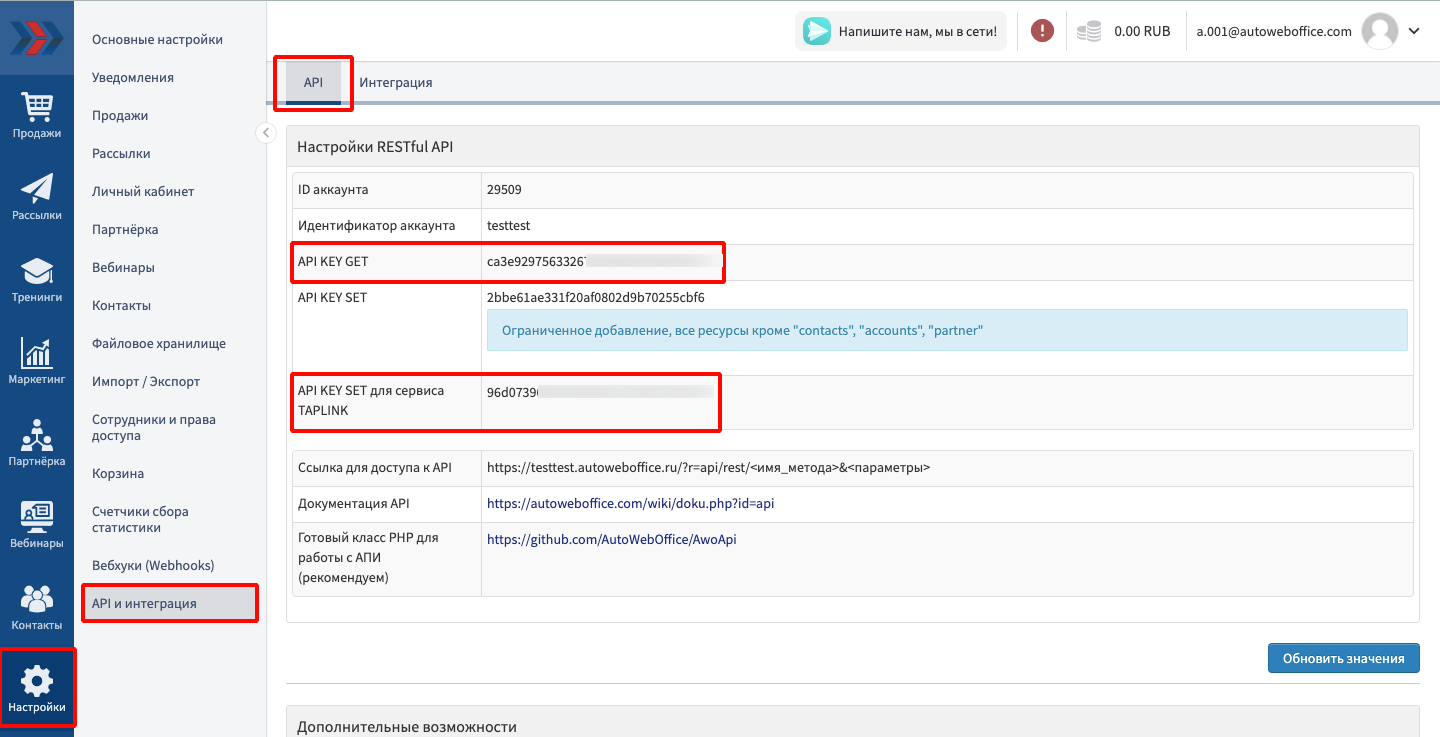The image size is (1440, 737).
Task: Open Рассылки paper plane sidebar icon
Action: [x=37, y=190]
